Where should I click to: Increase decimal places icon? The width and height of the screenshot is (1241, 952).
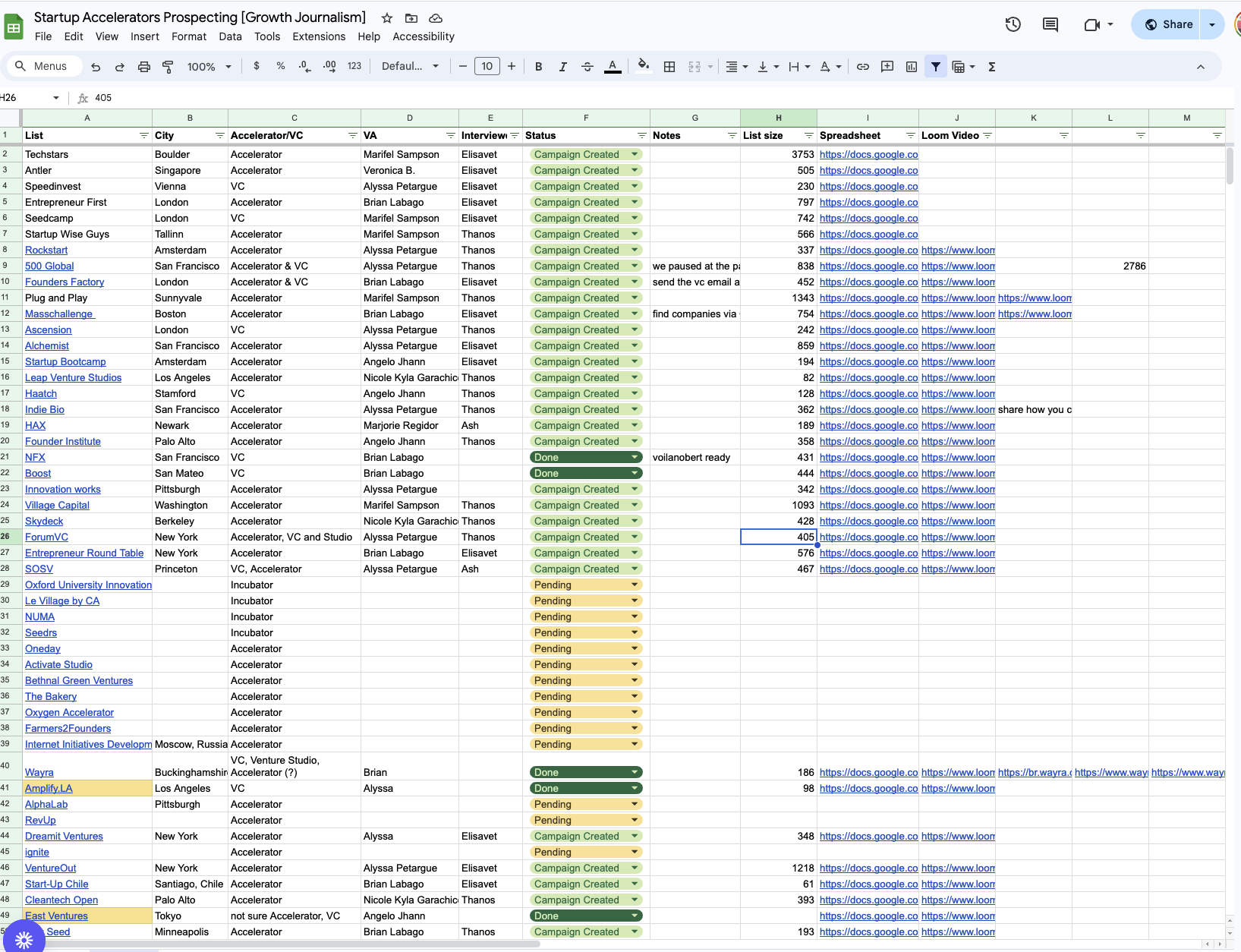(329, 66)
